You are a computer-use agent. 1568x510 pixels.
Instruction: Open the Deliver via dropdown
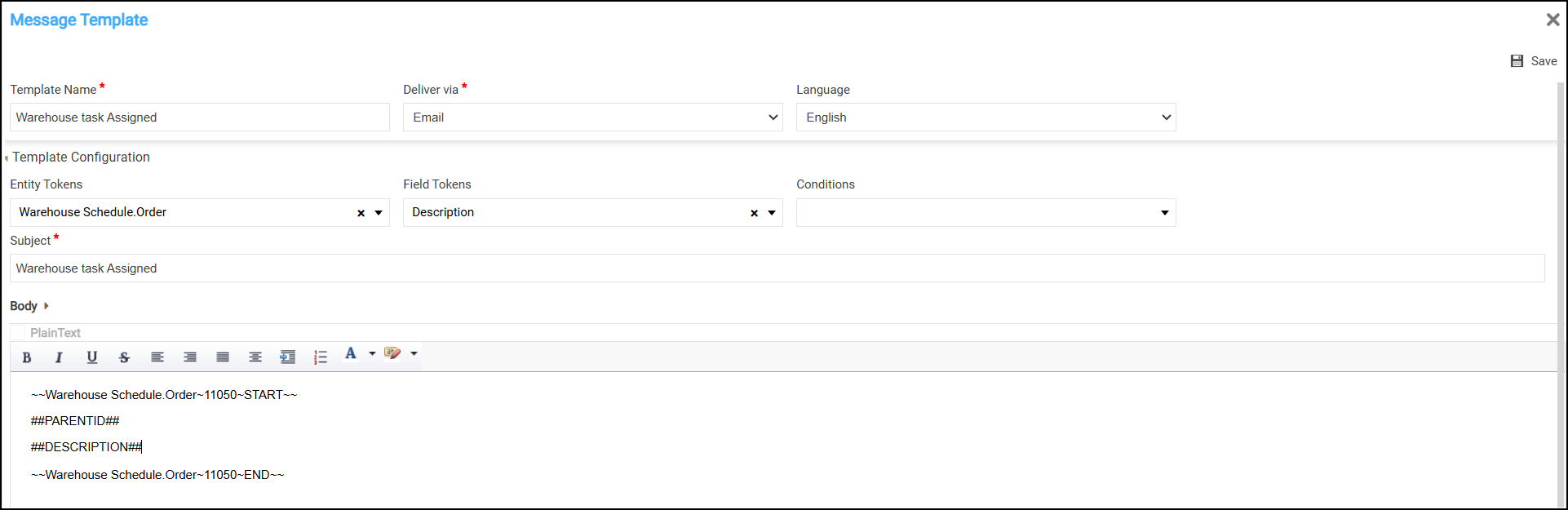click(592, 118)
